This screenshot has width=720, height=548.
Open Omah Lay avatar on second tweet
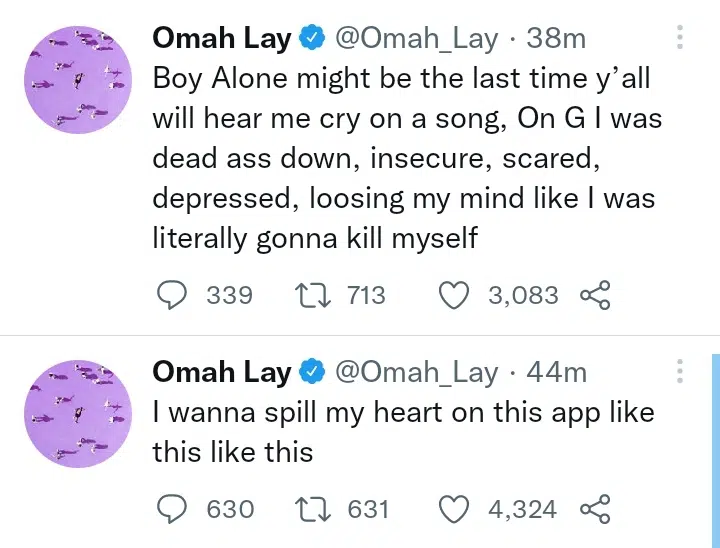[x=78, y=413]
